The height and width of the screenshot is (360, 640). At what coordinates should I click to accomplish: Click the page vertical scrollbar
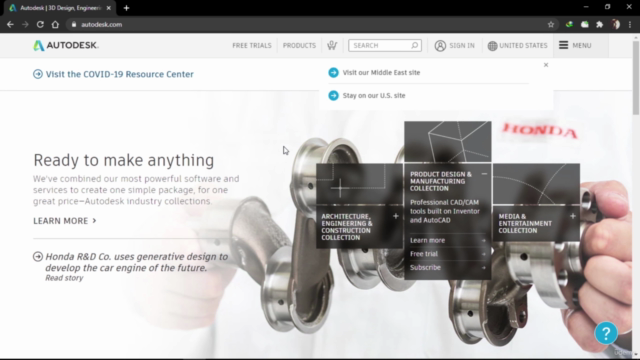pyautogui.click(x=636, y=78)
